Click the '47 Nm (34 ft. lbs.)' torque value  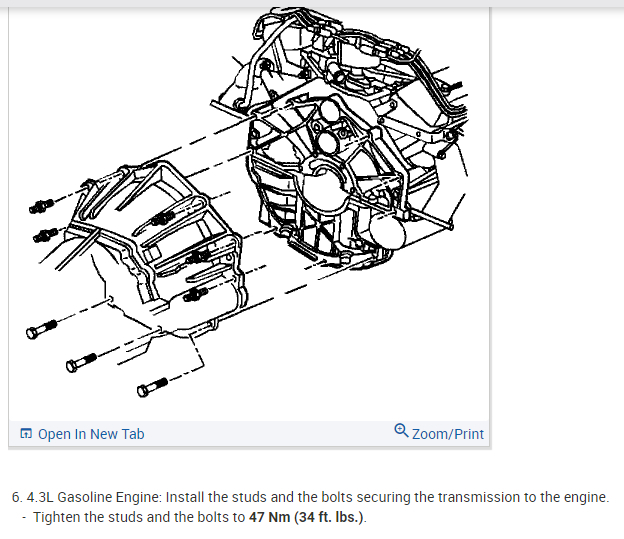(306, 517)
